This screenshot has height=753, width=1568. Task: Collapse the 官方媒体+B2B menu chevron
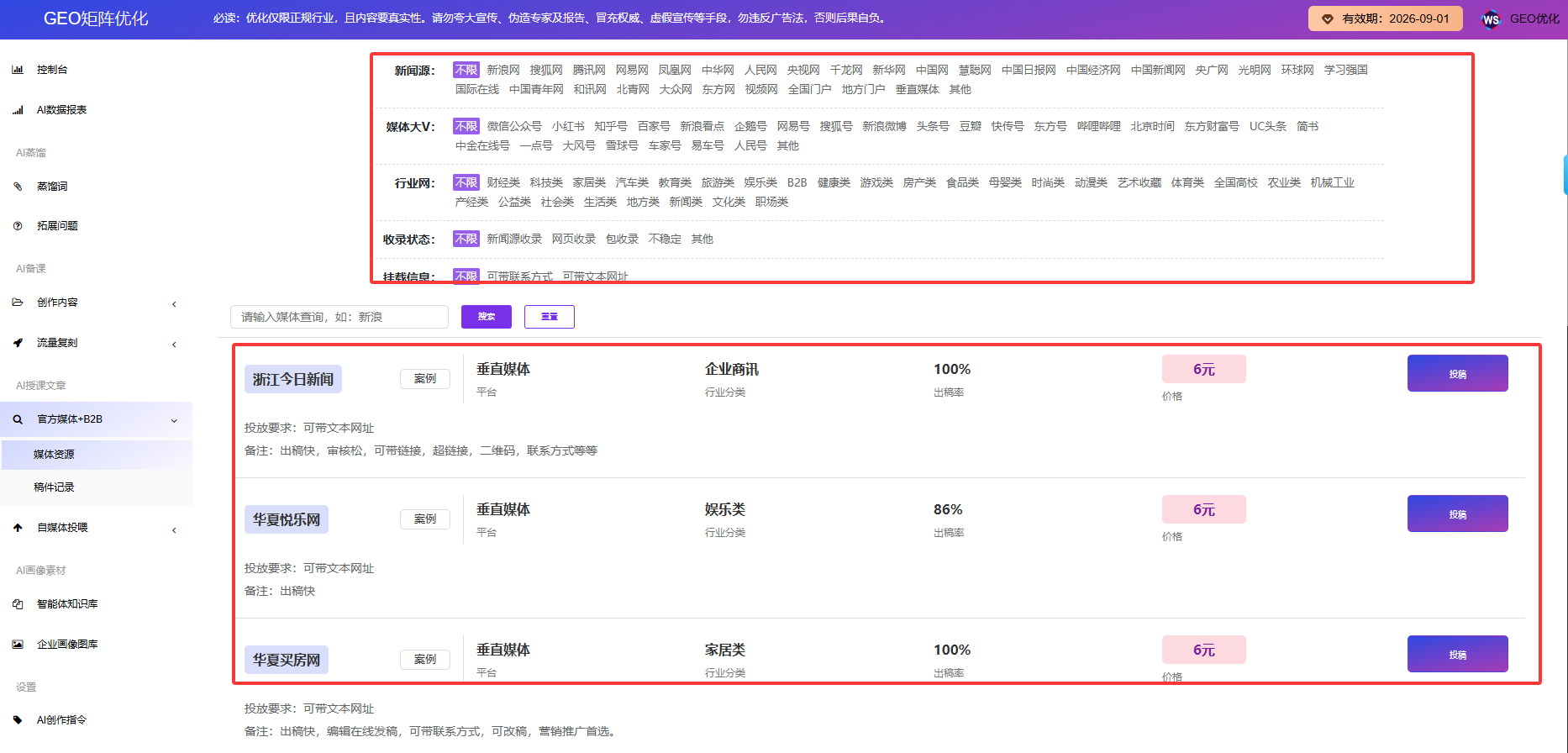click(174, 421)
